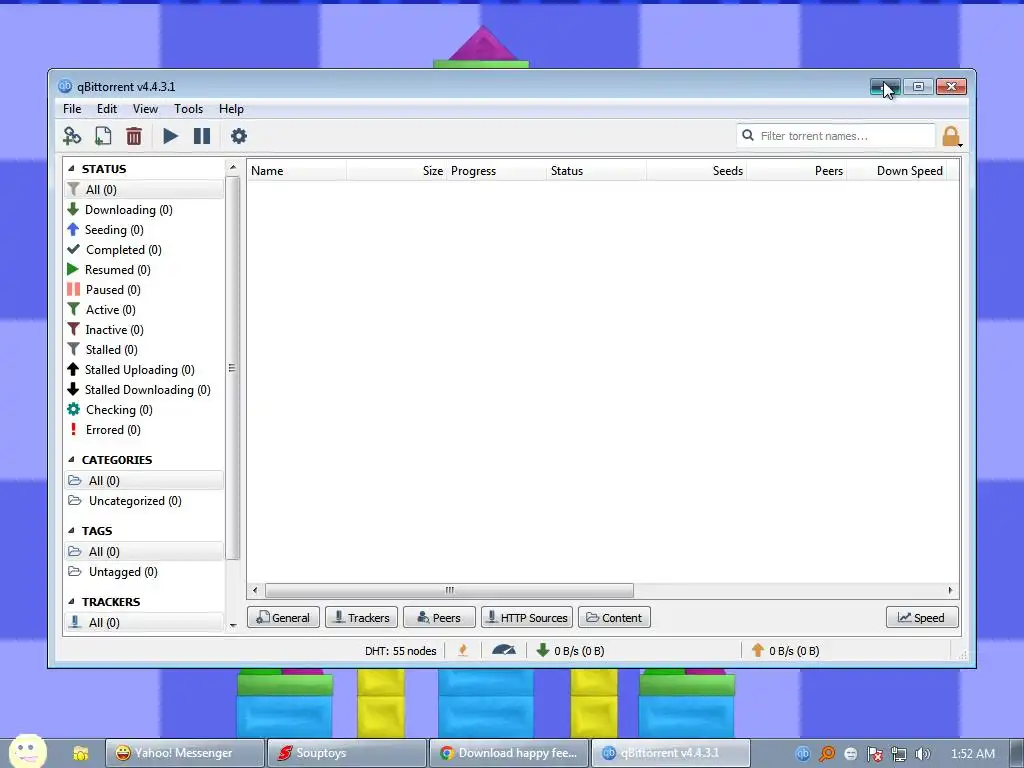The image size is (1024, 768).
Task: Open the Help menu
Action: pyautogui.click(x=231, y=108)
